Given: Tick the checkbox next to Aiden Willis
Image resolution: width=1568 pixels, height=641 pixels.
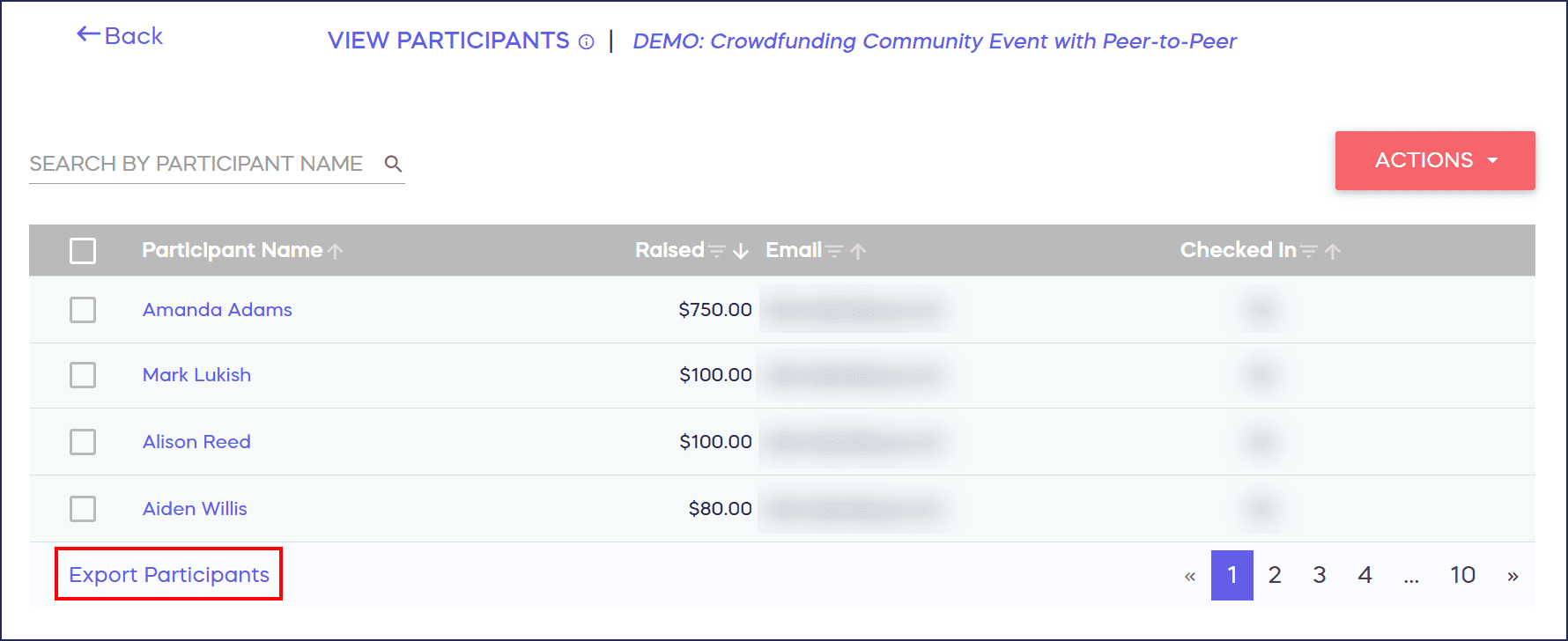Looking at the screenshot, I should point(83,509).
